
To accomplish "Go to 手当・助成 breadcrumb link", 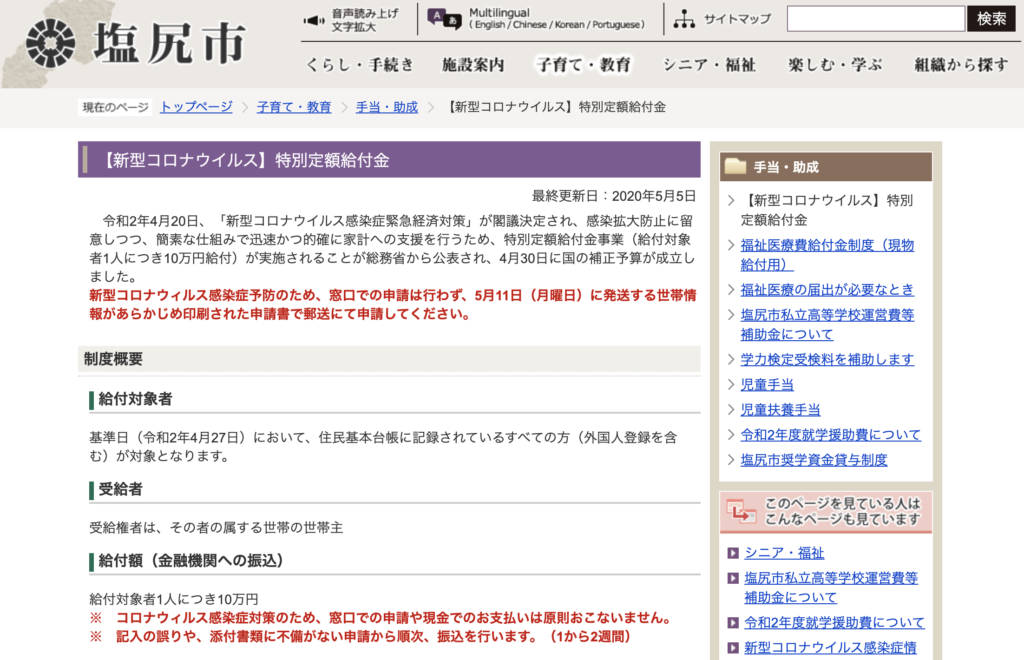I will 387,107.
